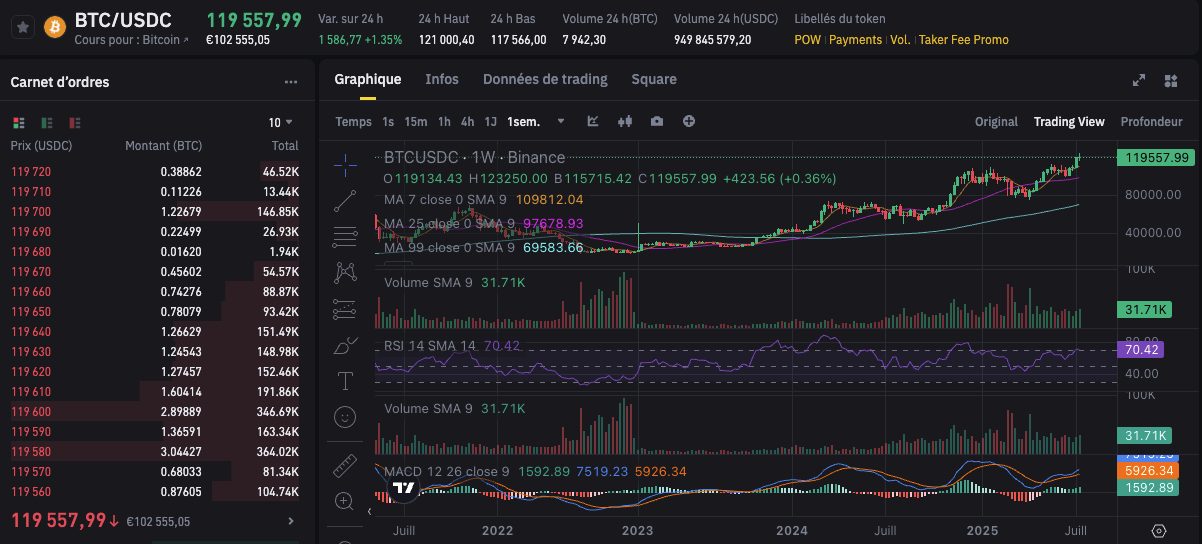
Task: Select the horizontal lines Fibonacci tool
Action: tap(345, 237)
